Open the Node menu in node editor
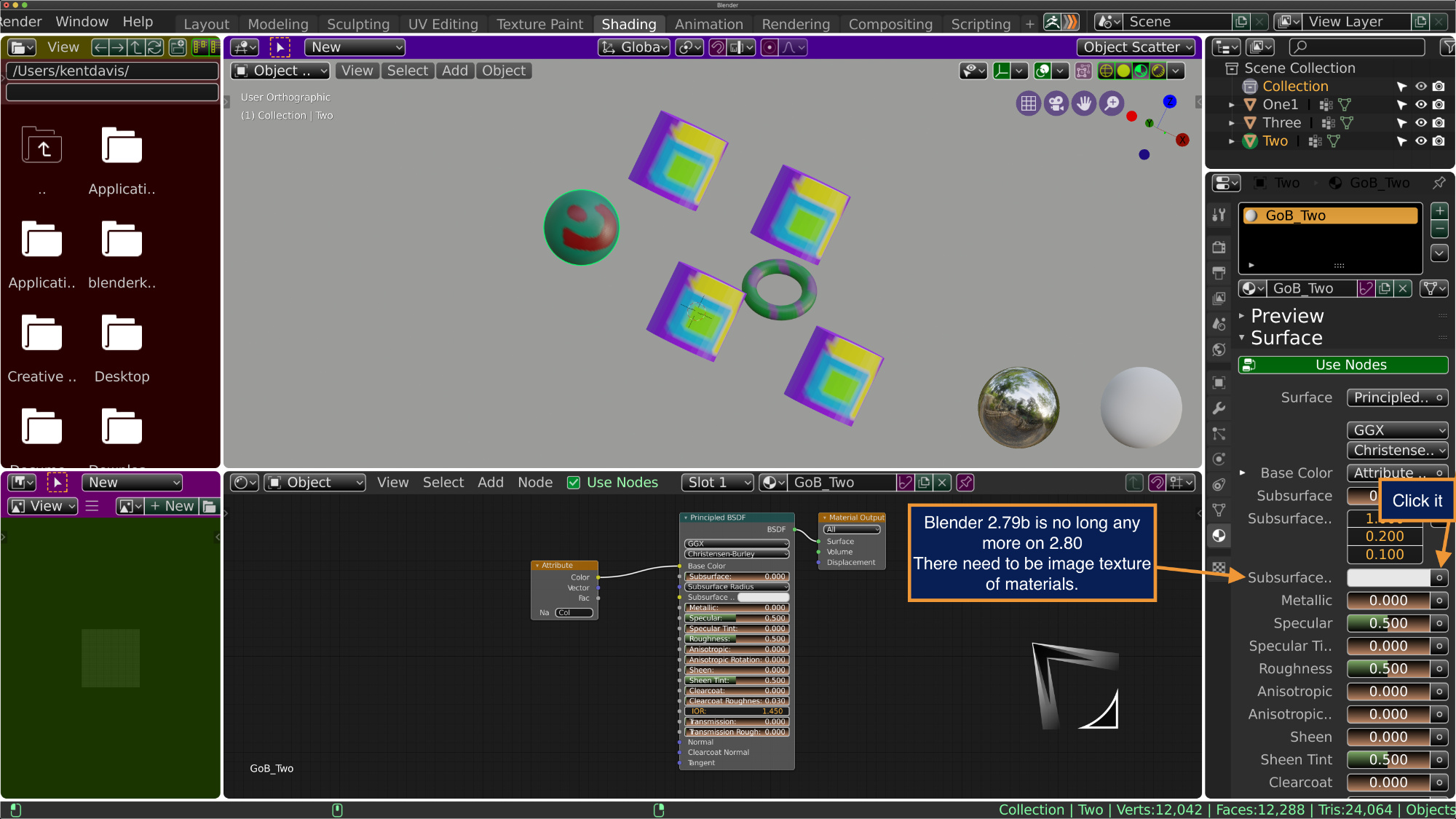Viewport: 1456px width, 819px height. [535, 483]
